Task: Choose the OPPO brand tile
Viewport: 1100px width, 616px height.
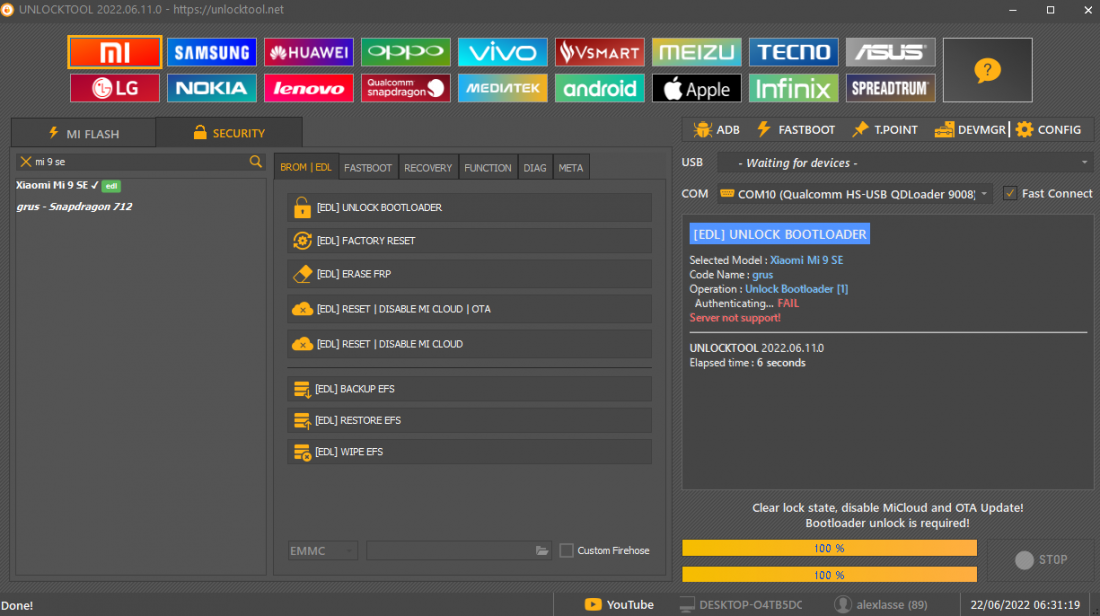Action: click(405, 52)
